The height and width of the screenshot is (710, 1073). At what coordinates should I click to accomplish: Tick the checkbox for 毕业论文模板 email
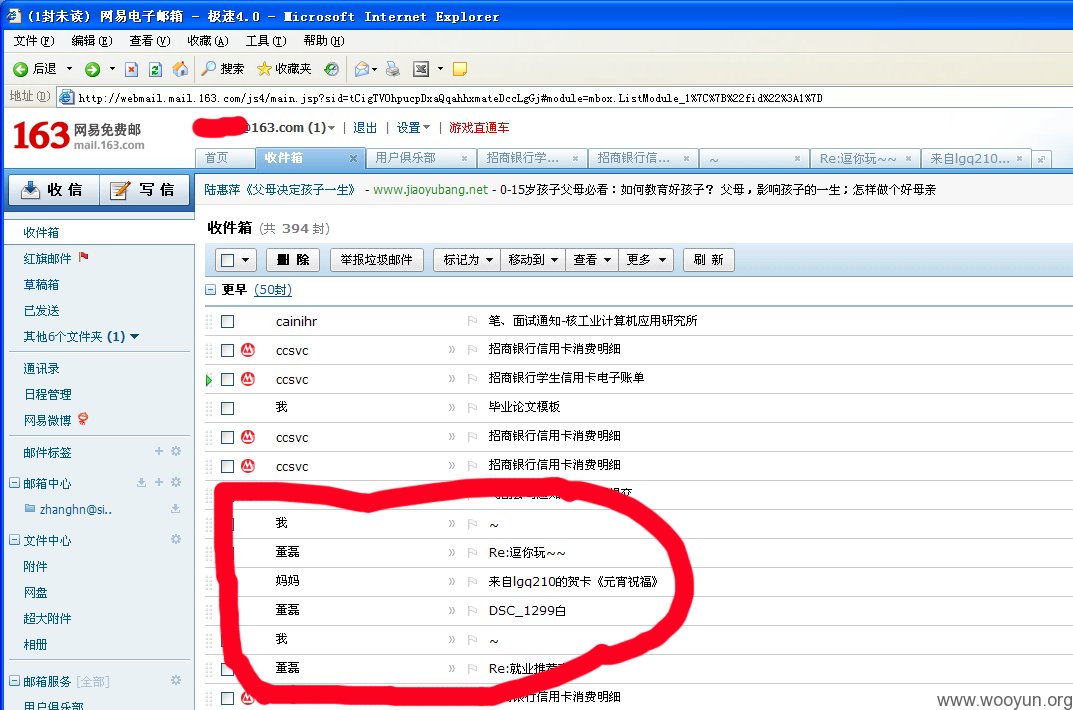coord(228,408)
